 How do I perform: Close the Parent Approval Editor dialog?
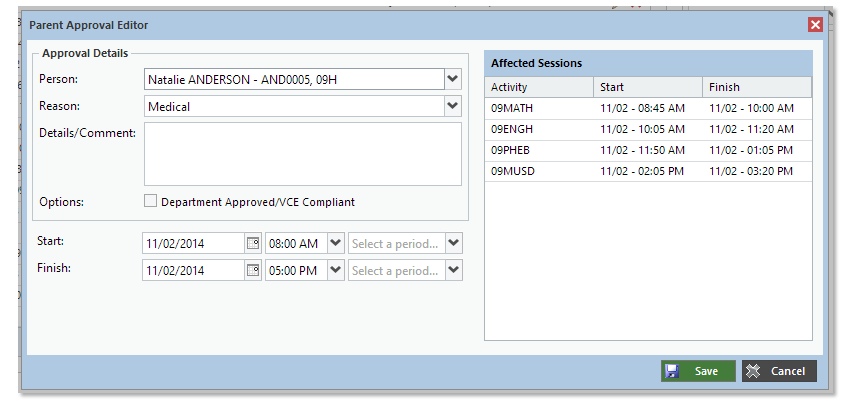tap(815, 25)
